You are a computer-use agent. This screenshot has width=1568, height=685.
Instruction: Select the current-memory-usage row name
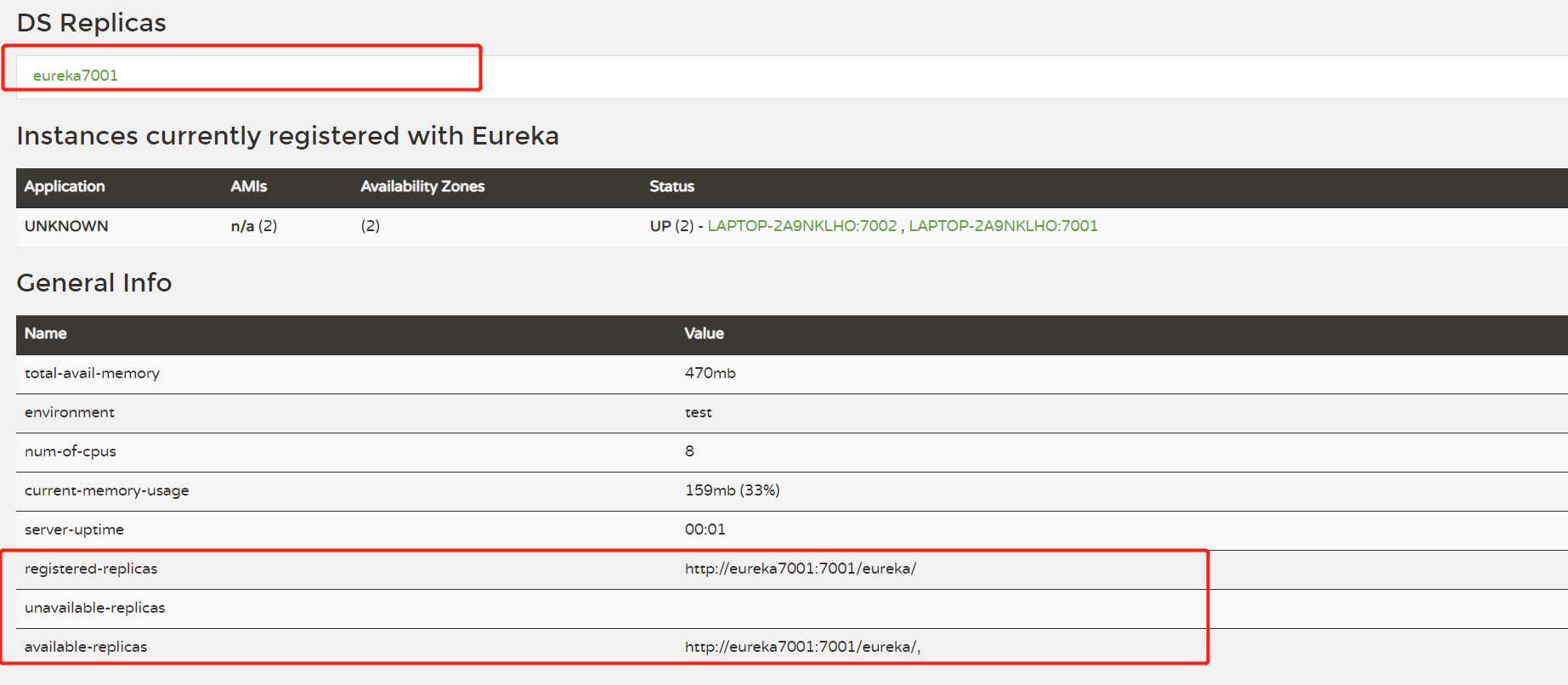[x=107, y=490]
